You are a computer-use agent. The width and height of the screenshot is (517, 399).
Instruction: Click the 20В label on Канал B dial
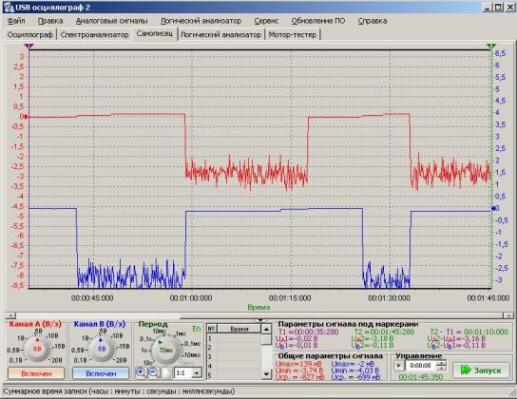(x=121, y=360)
